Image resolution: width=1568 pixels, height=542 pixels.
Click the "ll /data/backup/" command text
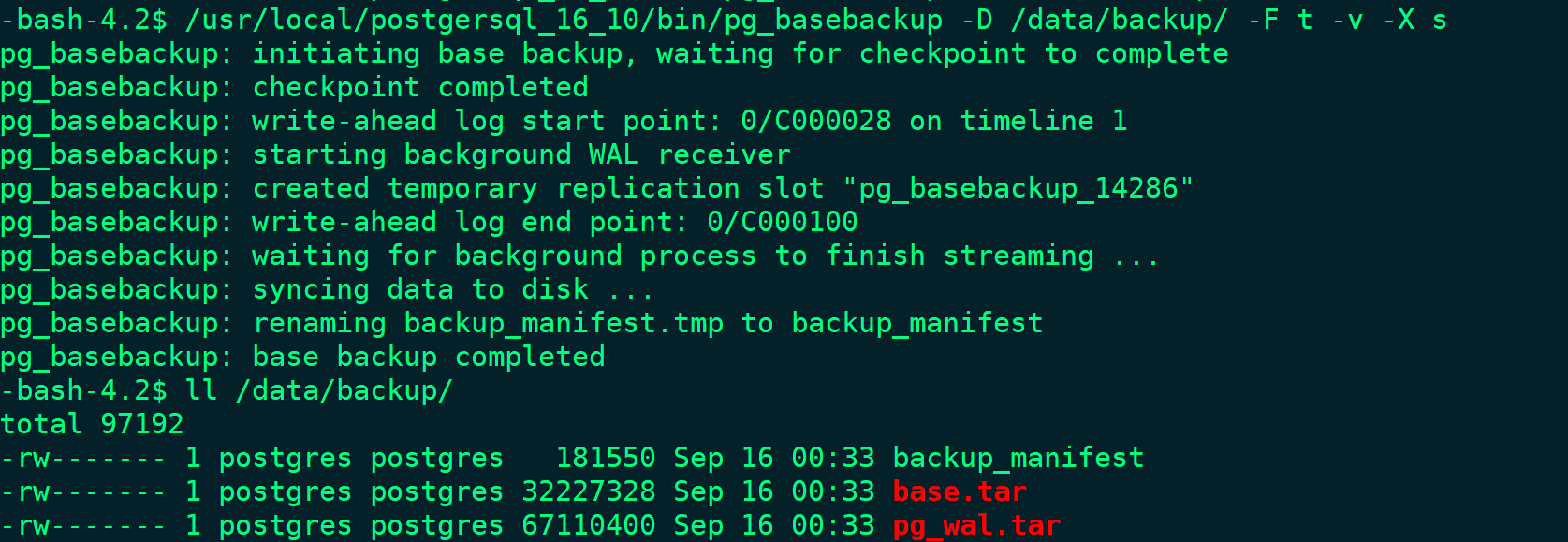pos(319,390)
